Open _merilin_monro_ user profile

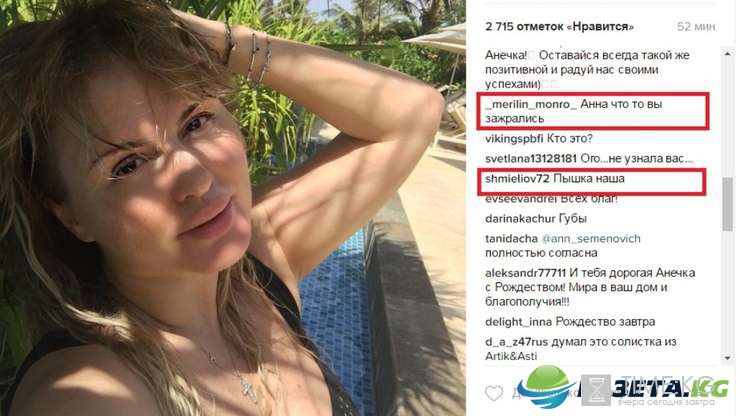click(x=531, y=104)
